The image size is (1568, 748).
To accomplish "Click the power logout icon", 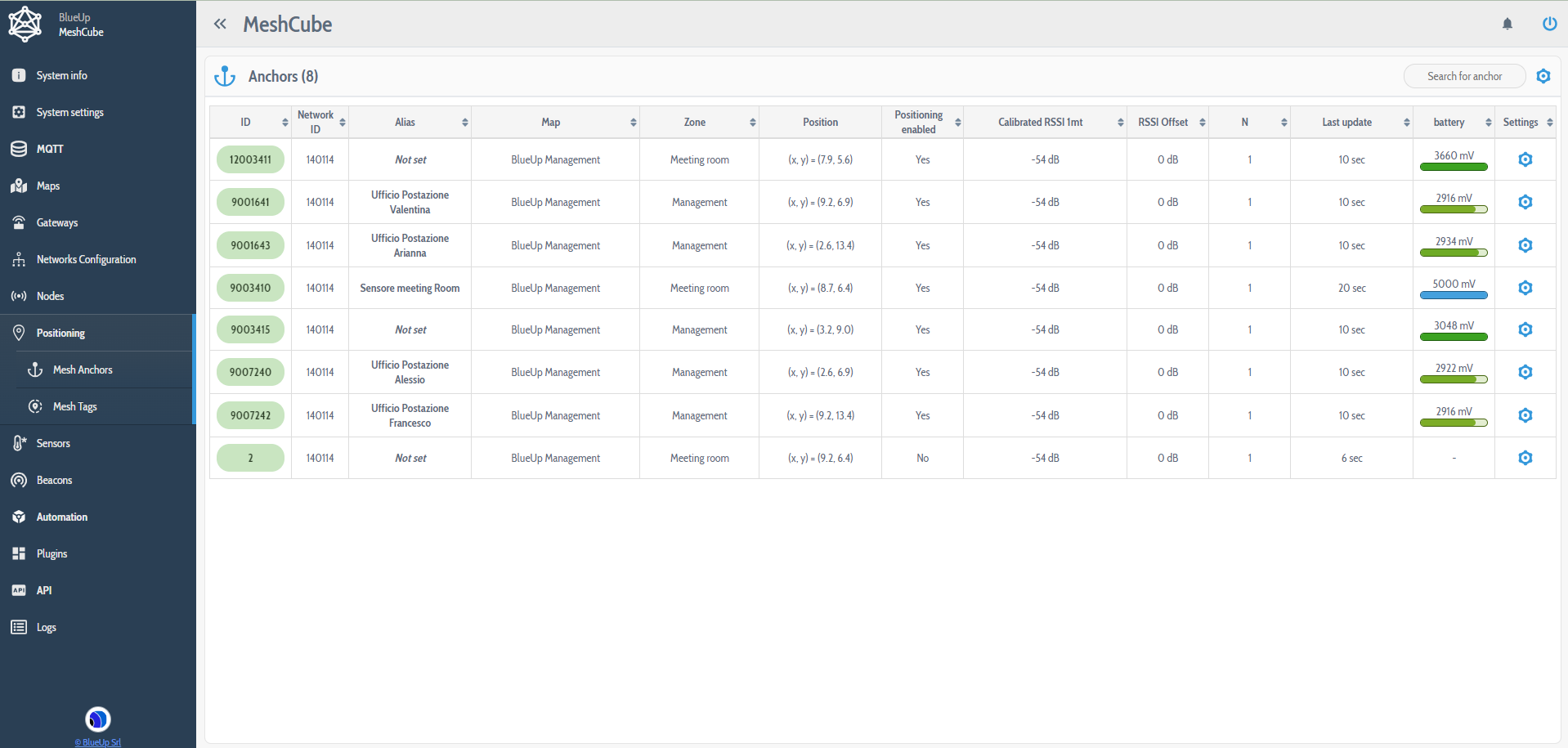I will tap(1548, 24).
